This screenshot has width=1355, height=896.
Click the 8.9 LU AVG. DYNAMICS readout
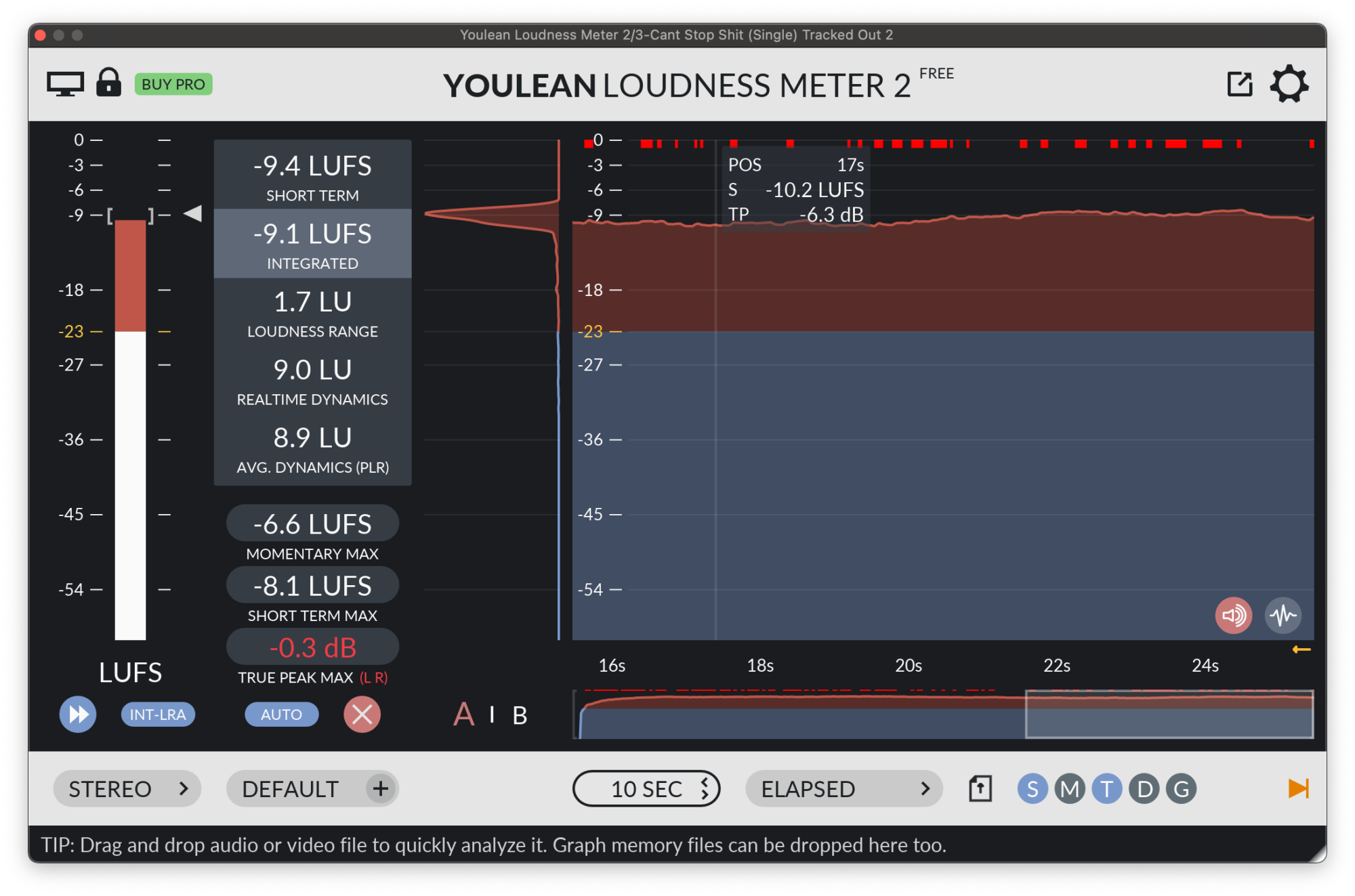312,448
